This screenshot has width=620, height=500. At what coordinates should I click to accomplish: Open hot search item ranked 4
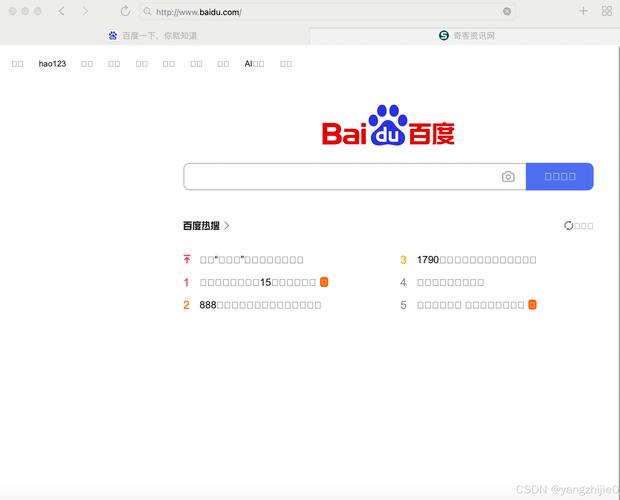450,282
